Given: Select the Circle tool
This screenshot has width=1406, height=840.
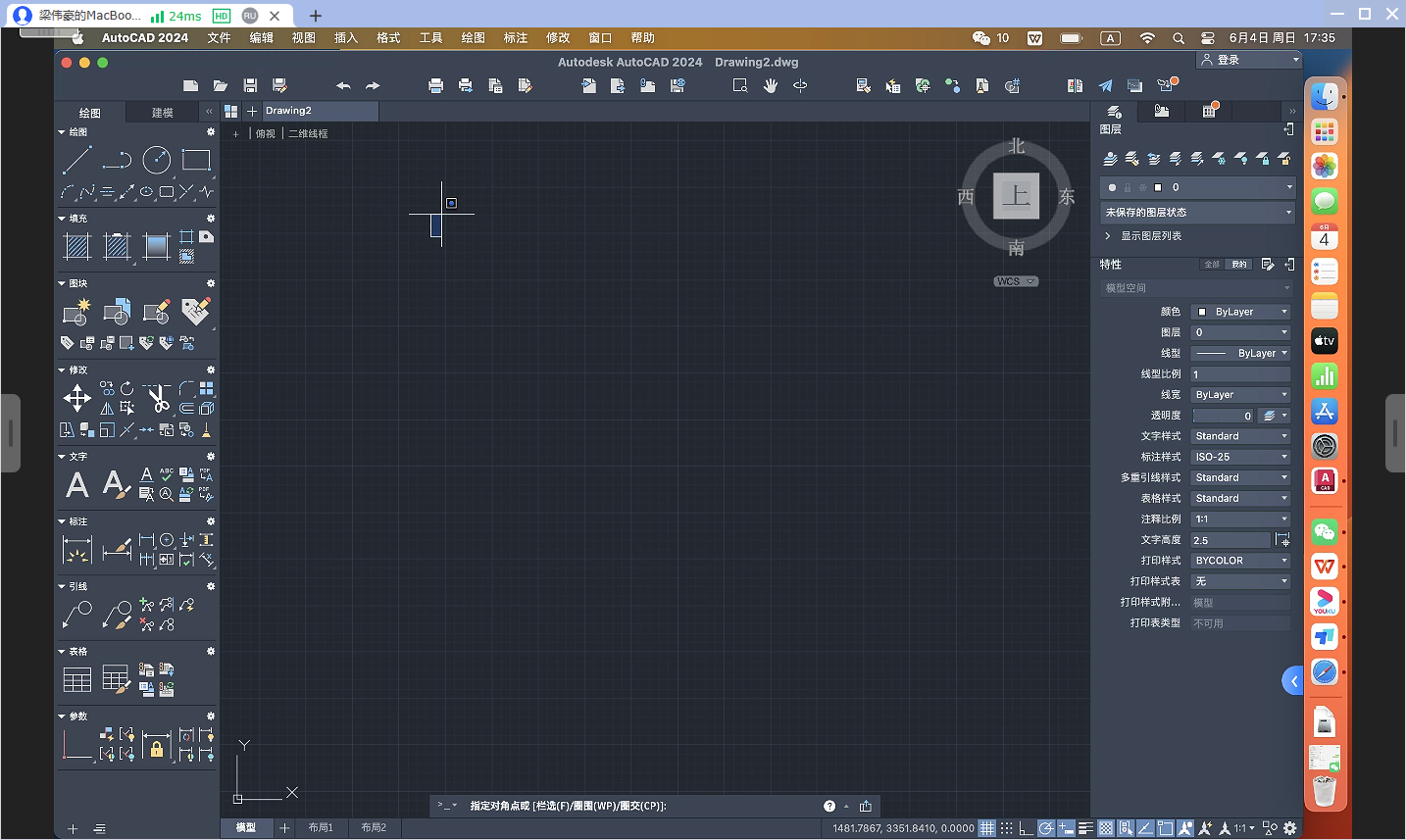Looking at the screenshot, I should point(156,159).
